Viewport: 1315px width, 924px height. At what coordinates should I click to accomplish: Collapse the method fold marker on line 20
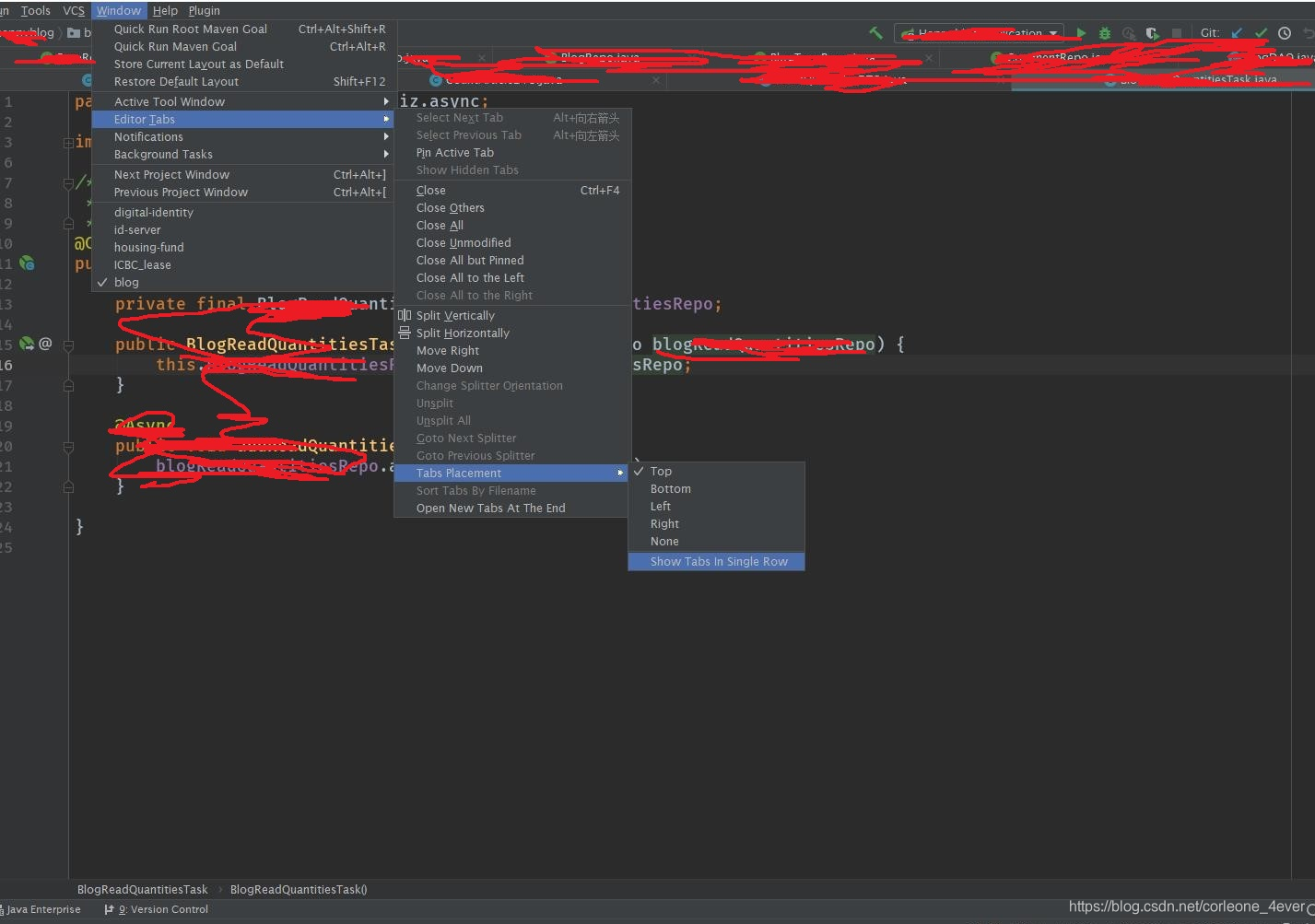click(x=68, y=446)
